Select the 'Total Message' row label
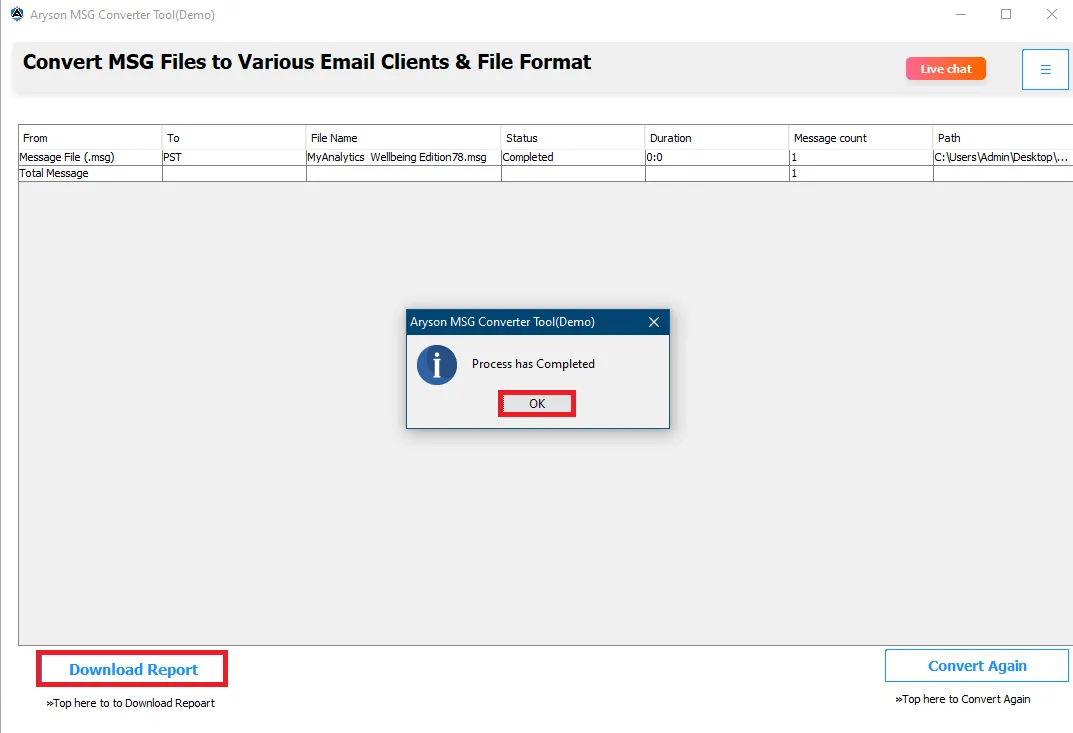 click(x=90, y=173)
